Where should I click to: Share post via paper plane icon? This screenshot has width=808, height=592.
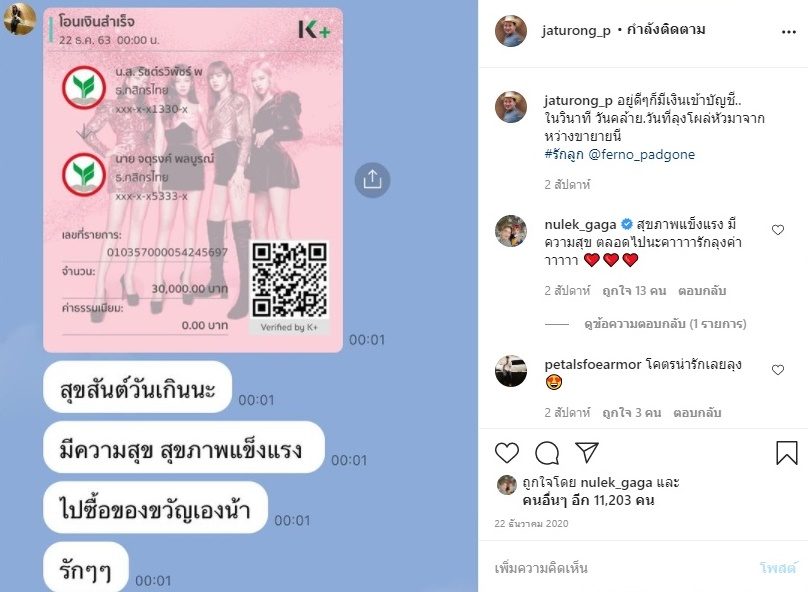point(587,452)
